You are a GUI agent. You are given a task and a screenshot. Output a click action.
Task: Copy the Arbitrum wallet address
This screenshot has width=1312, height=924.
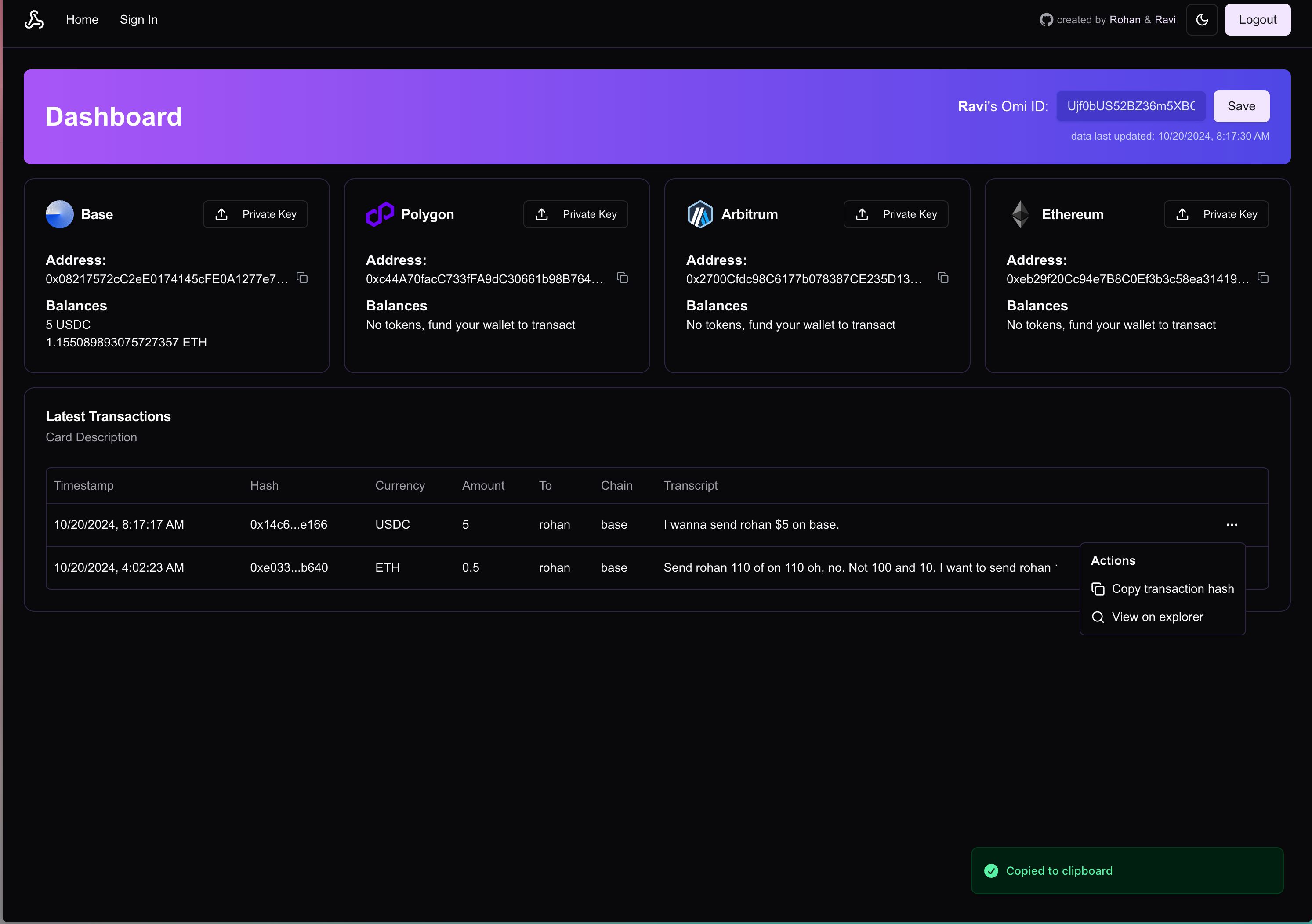[x=943, y=278]
